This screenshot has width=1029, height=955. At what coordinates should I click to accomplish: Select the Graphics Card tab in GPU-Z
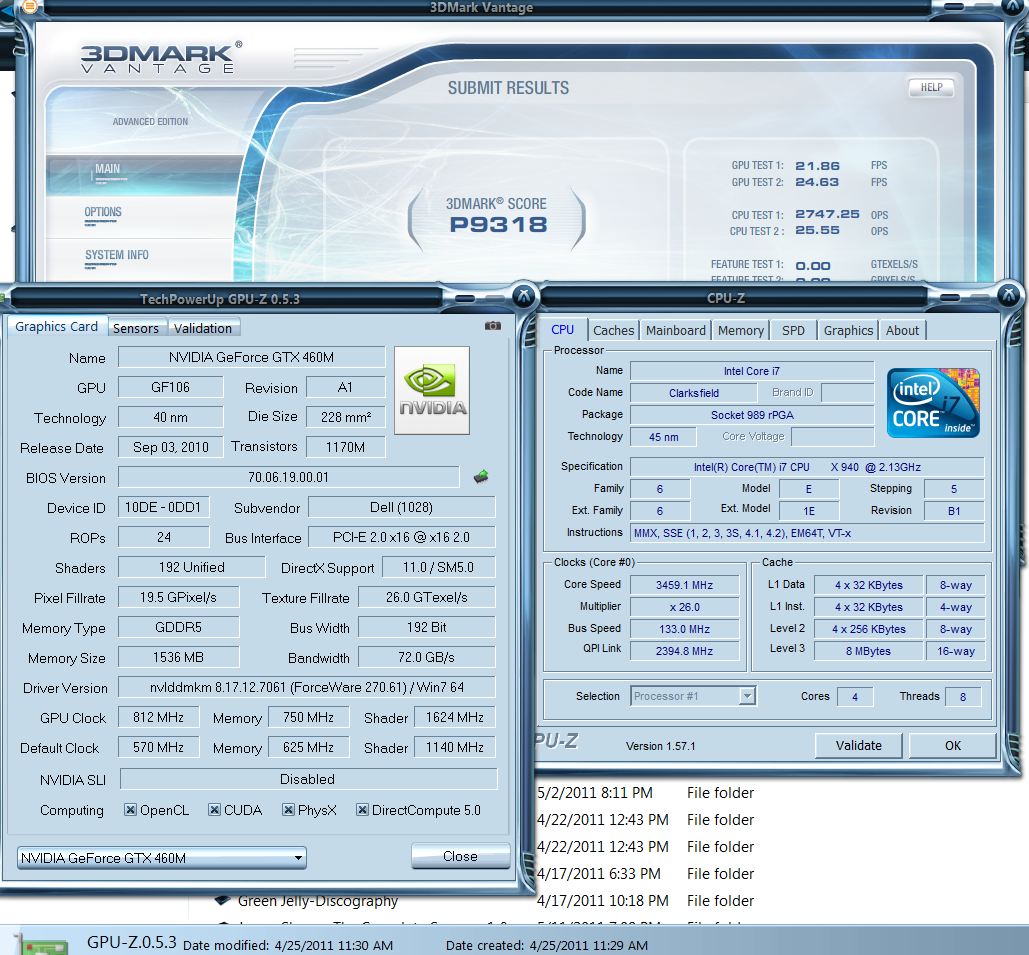coord(56,326)
